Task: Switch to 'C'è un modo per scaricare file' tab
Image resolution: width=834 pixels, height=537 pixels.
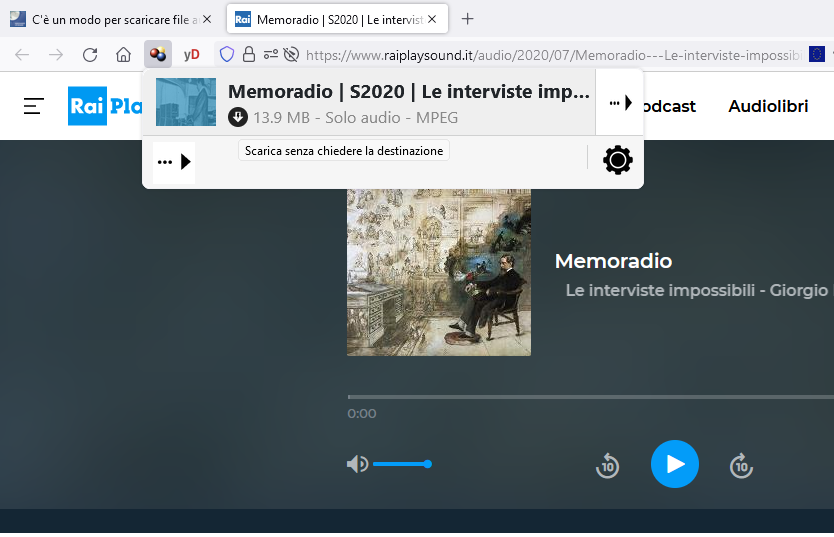Action: click(x=110, y=20)
